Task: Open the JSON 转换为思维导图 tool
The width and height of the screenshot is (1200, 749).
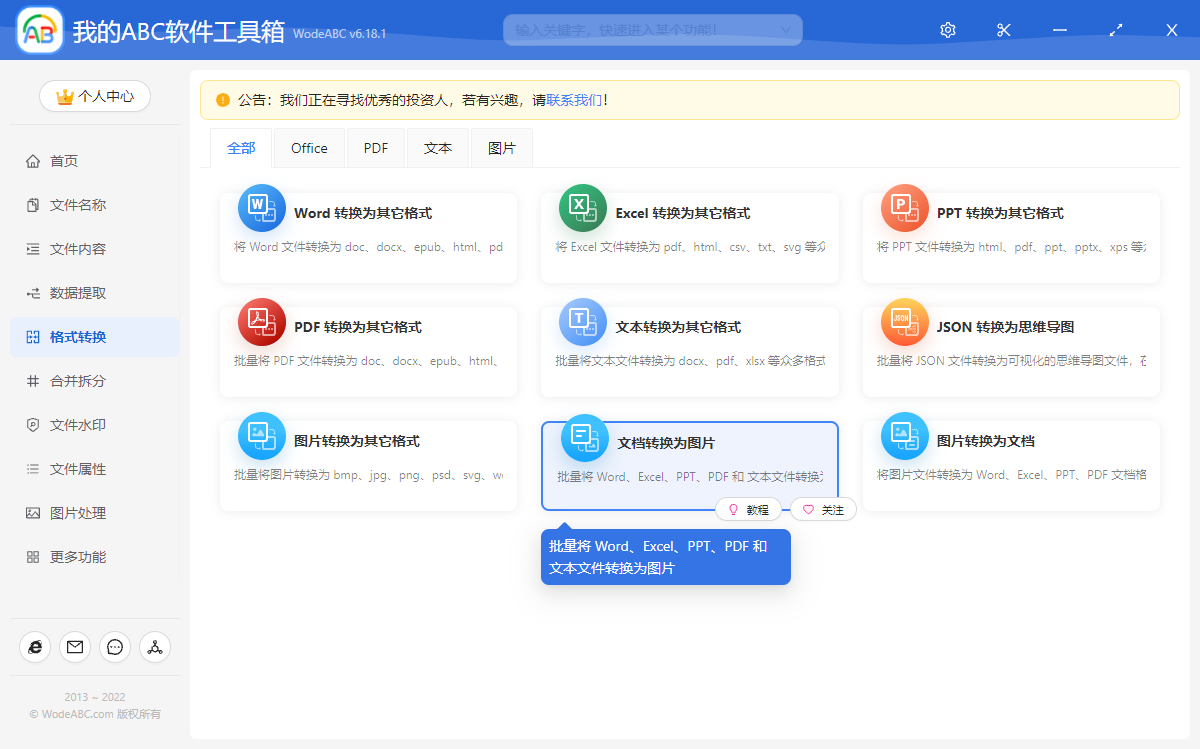Action: tap(1010, 348)
